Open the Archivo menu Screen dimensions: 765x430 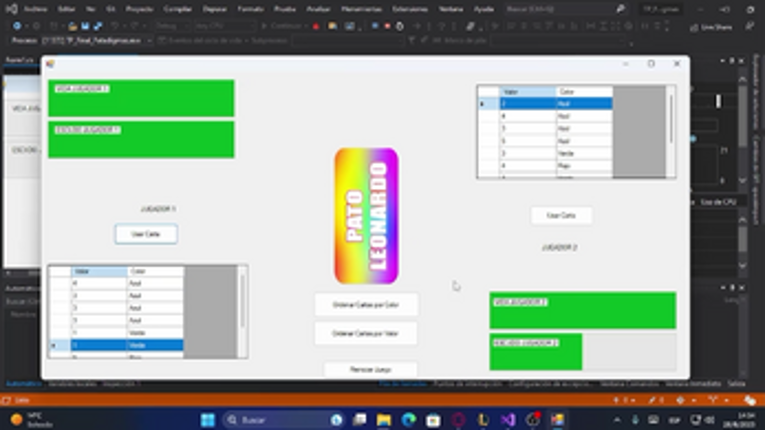click(x=36, y=9)
